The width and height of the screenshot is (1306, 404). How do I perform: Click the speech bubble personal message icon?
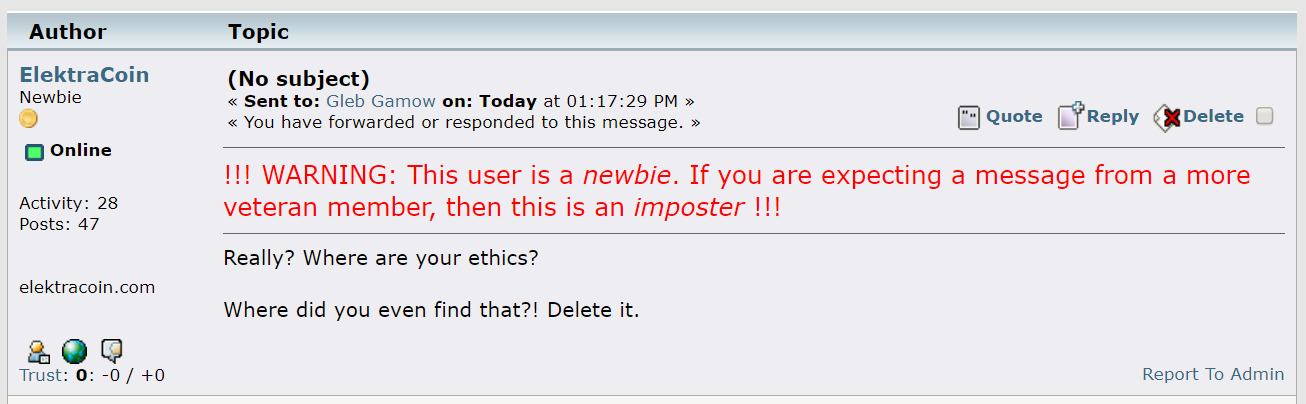coord(112,351)
